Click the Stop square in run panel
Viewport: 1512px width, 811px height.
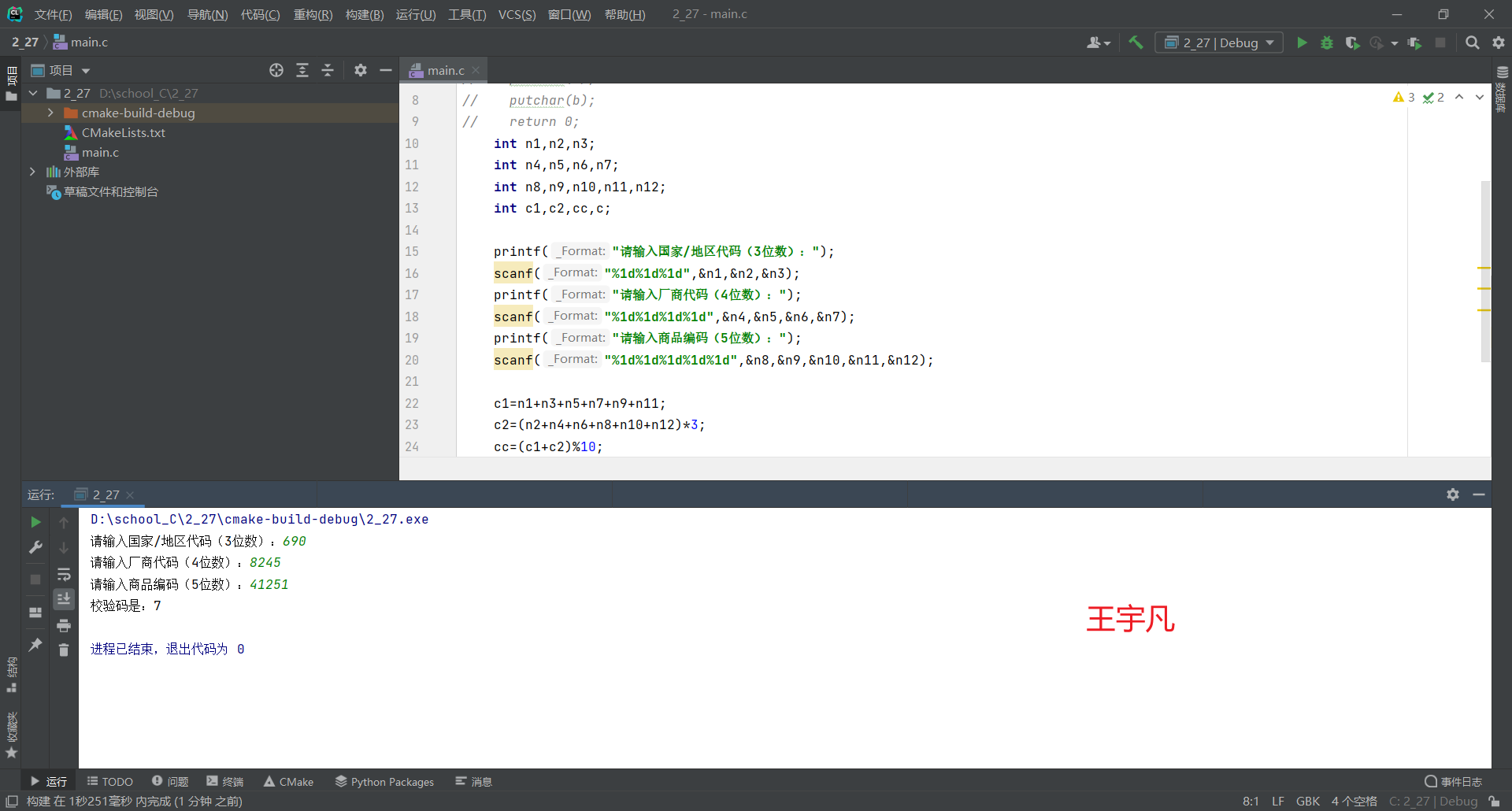click(35, 580)
